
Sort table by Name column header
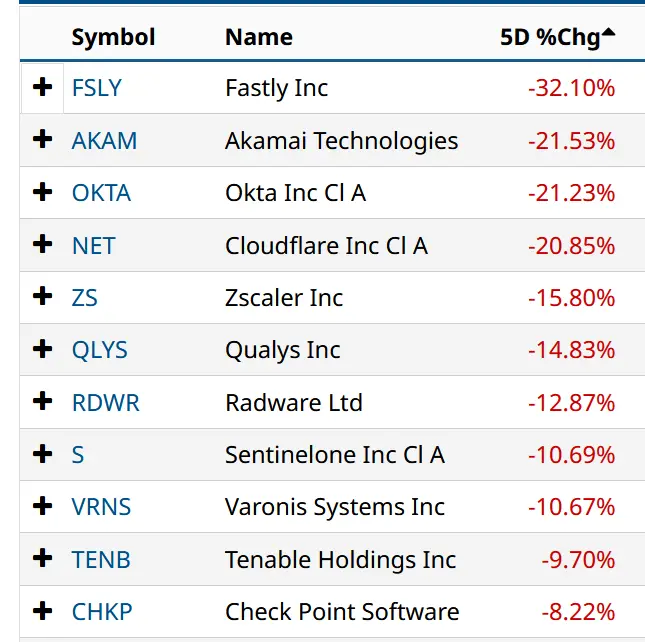(x=258, y=38)
